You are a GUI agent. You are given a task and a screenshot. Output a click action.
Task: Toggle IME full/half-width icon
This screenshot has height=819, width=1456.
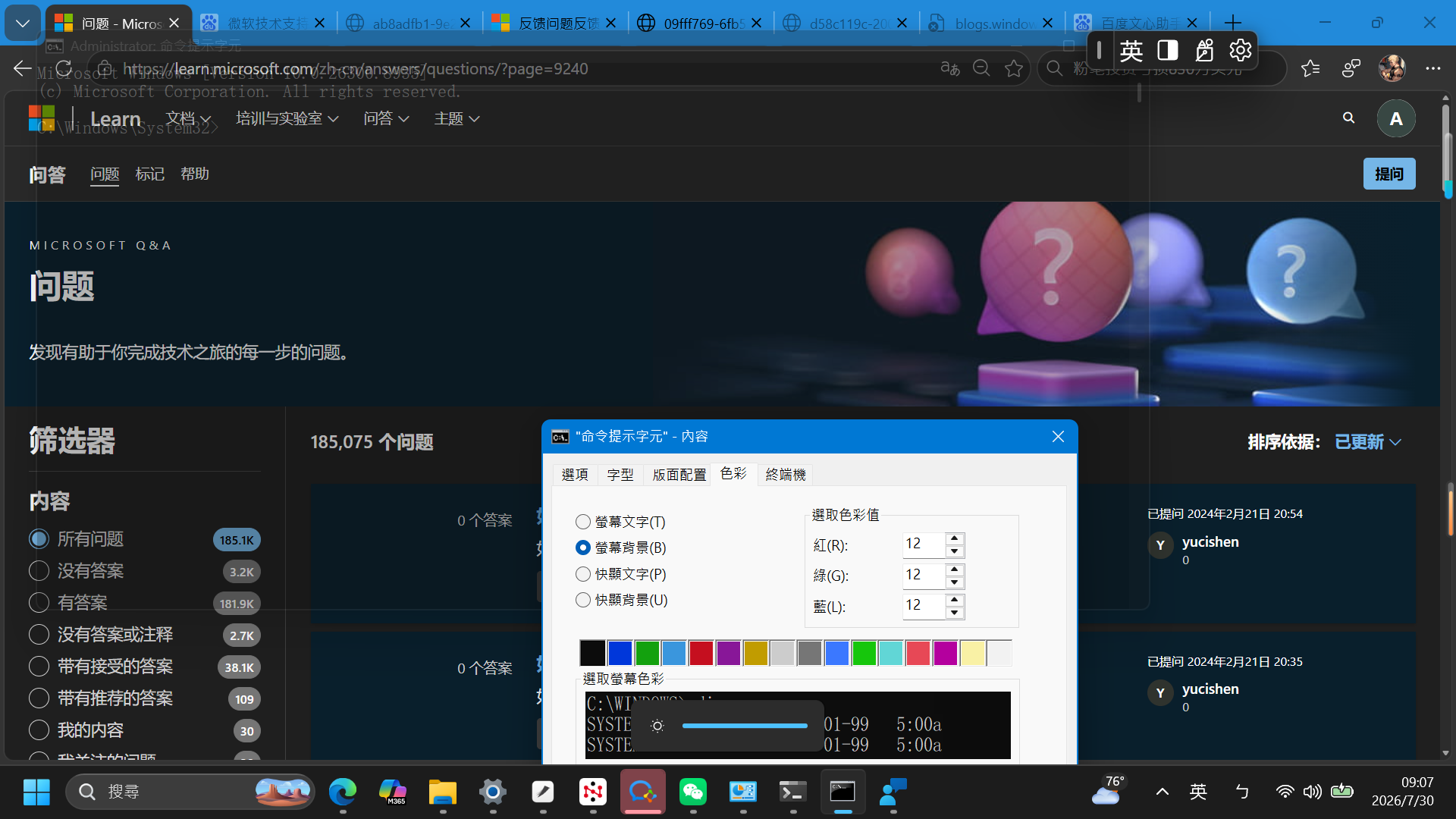click(1168, 50)
